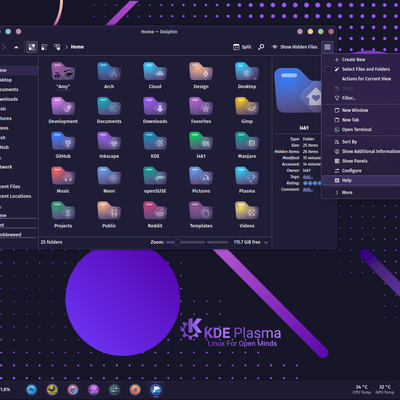The width and height of the screenshot is (400, 400).
Task: Select the Desktop folder icon
Action: pos(247,71)
